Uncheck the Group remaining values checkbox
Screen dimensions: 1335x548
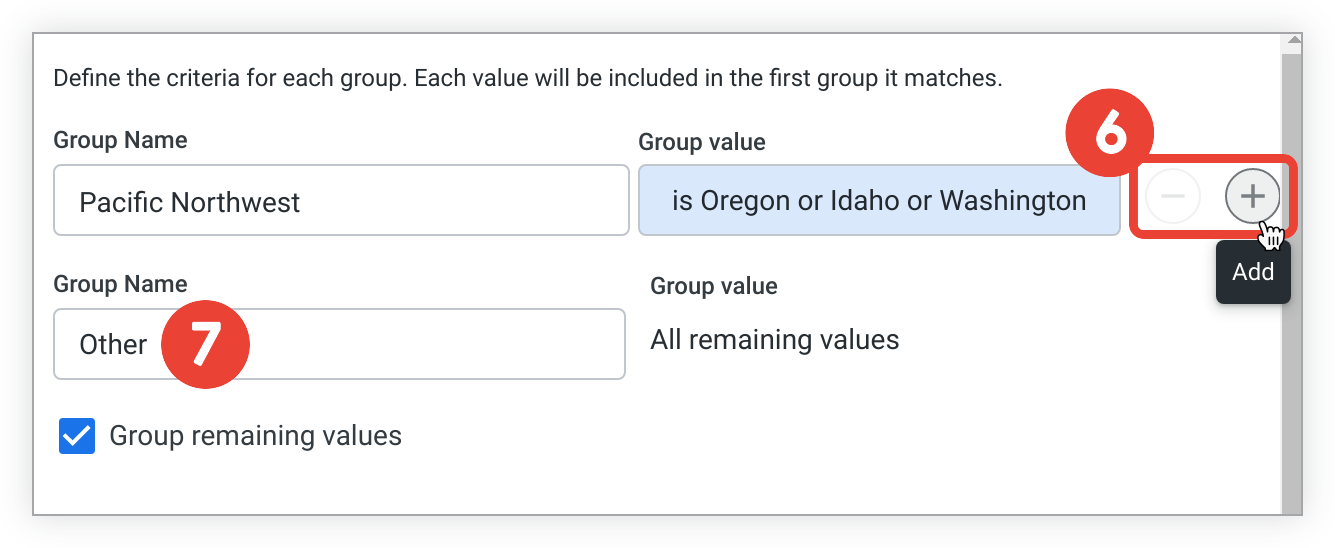[77, 437]
